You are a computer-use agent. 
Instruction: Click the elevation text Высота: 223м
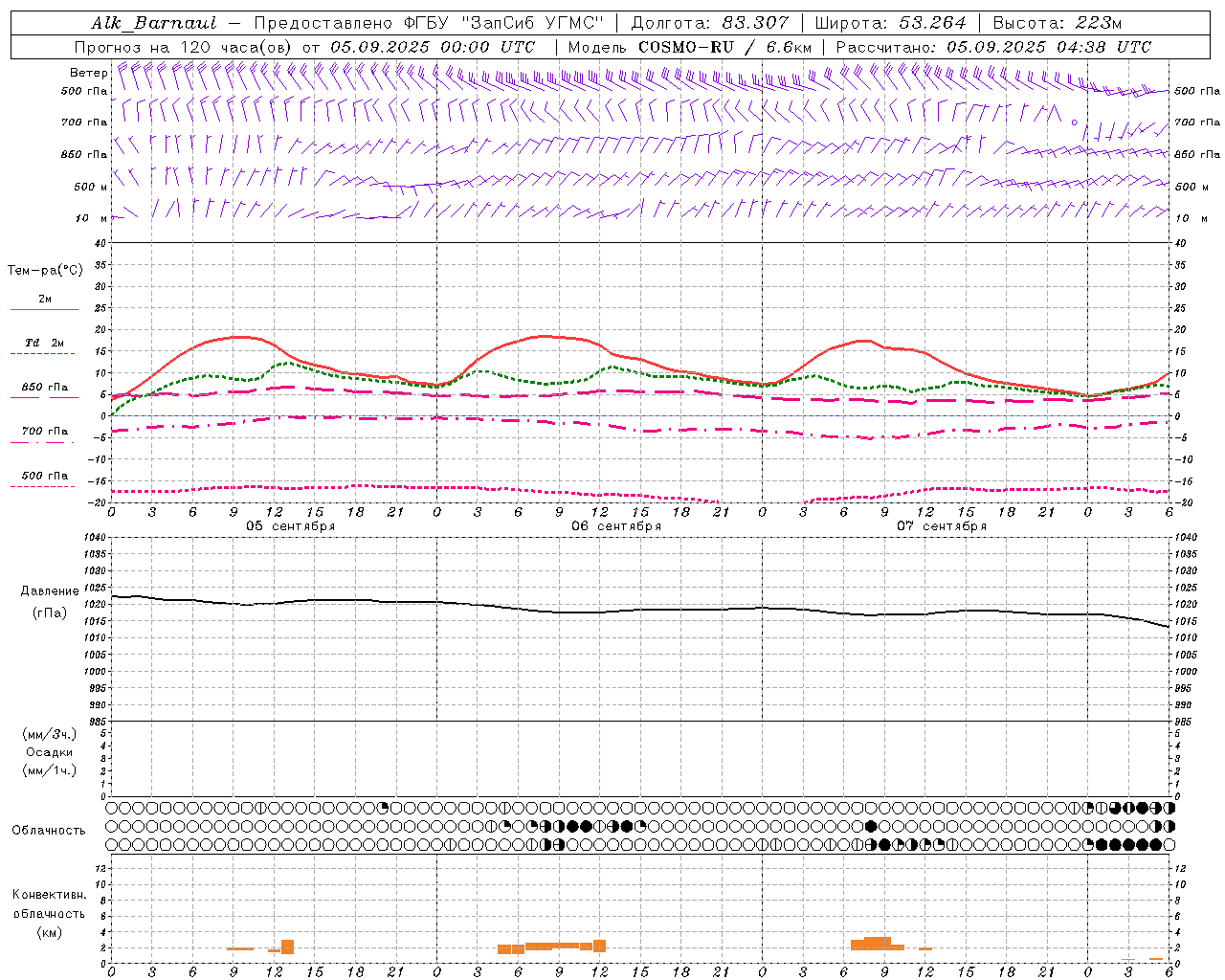(1057, 23)
